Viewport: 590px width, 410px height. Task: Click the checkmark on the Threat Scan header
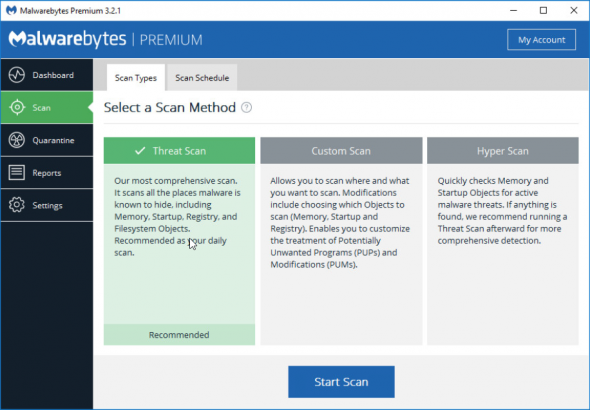(140, 151)
